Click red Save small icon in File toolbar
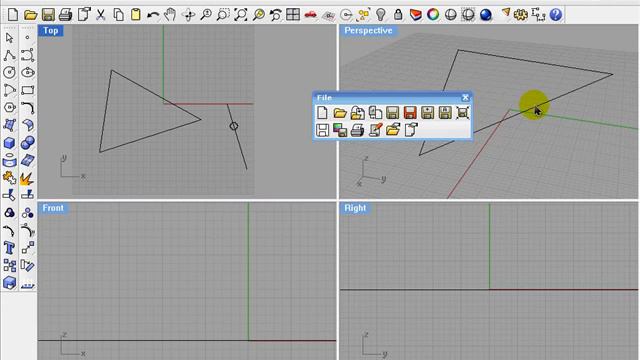 [410, 113]
